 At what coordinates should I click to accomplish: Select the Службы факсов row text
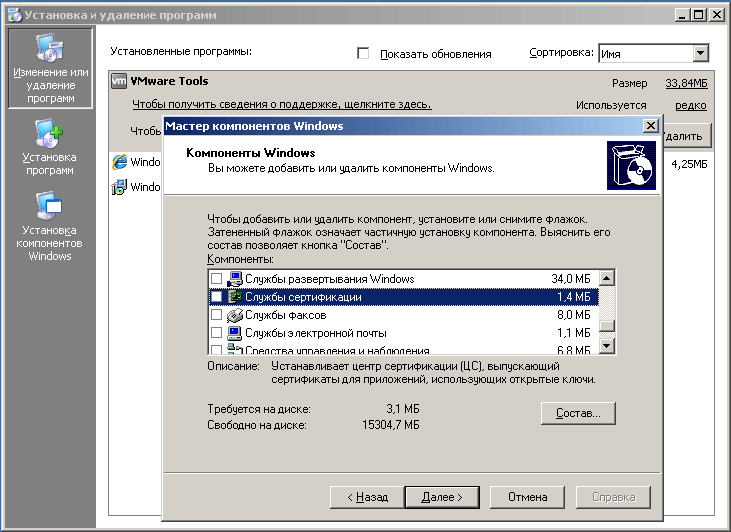[x=285, y=315]
